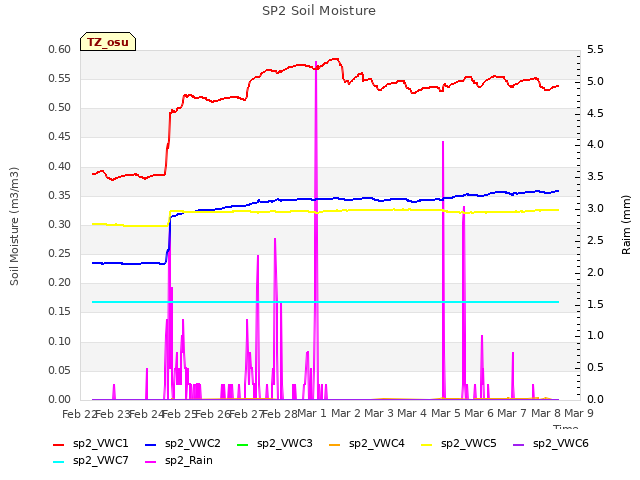The image size is (640, 480).
Task: Click the 3.0 right axis value
Action: click(595, 209)
